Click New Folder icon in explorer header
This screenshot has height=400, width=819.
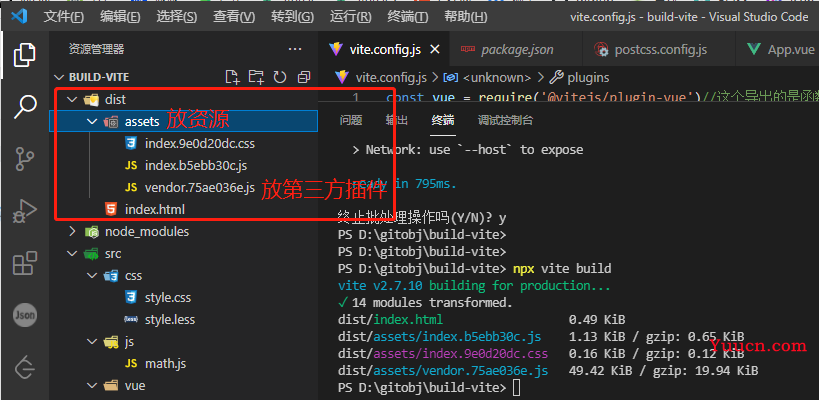click(x=256, y=77)
